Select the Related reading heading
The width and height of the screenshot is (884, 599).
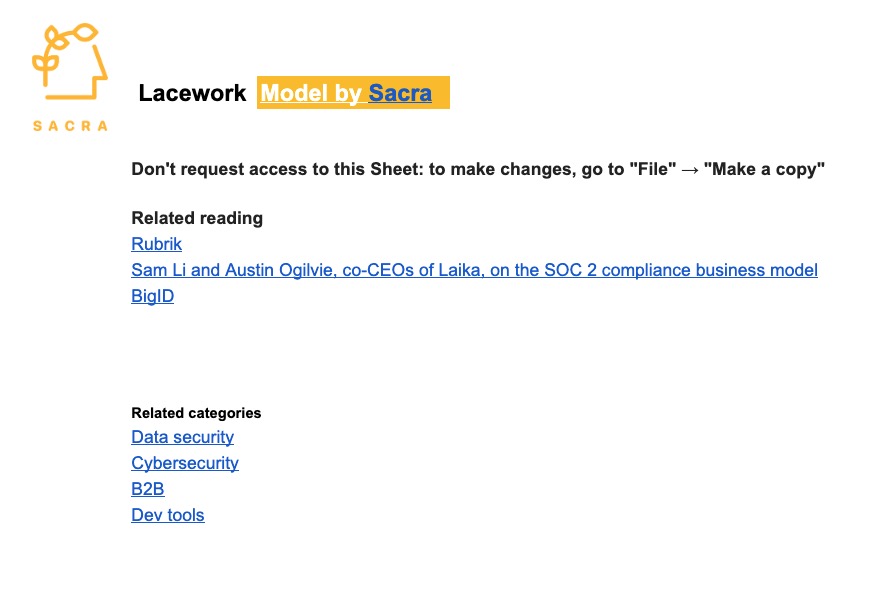[197, 218]
